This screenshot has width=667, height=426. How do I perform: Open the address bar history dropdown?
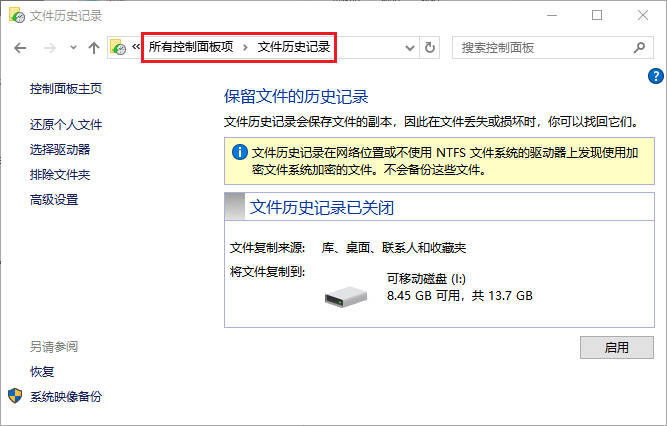[410, 48]
